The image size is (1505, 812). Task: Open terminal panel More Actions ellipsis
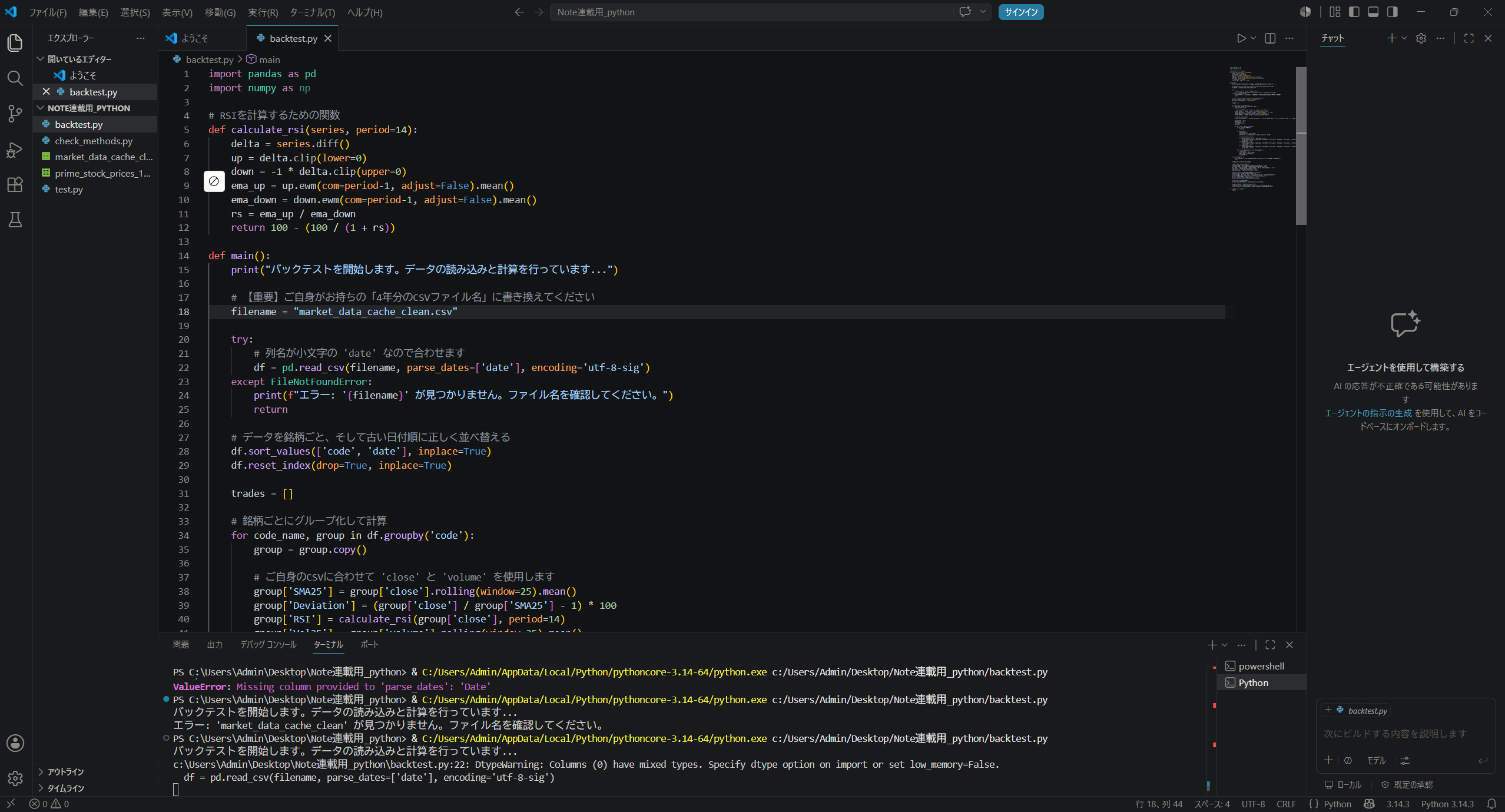[1241, 645]
